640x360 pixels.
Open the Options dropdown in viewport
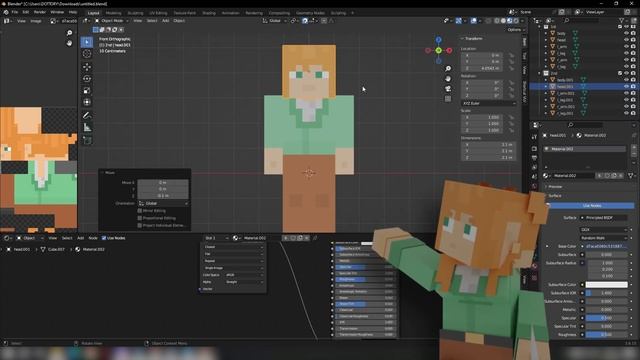point(516,30)
